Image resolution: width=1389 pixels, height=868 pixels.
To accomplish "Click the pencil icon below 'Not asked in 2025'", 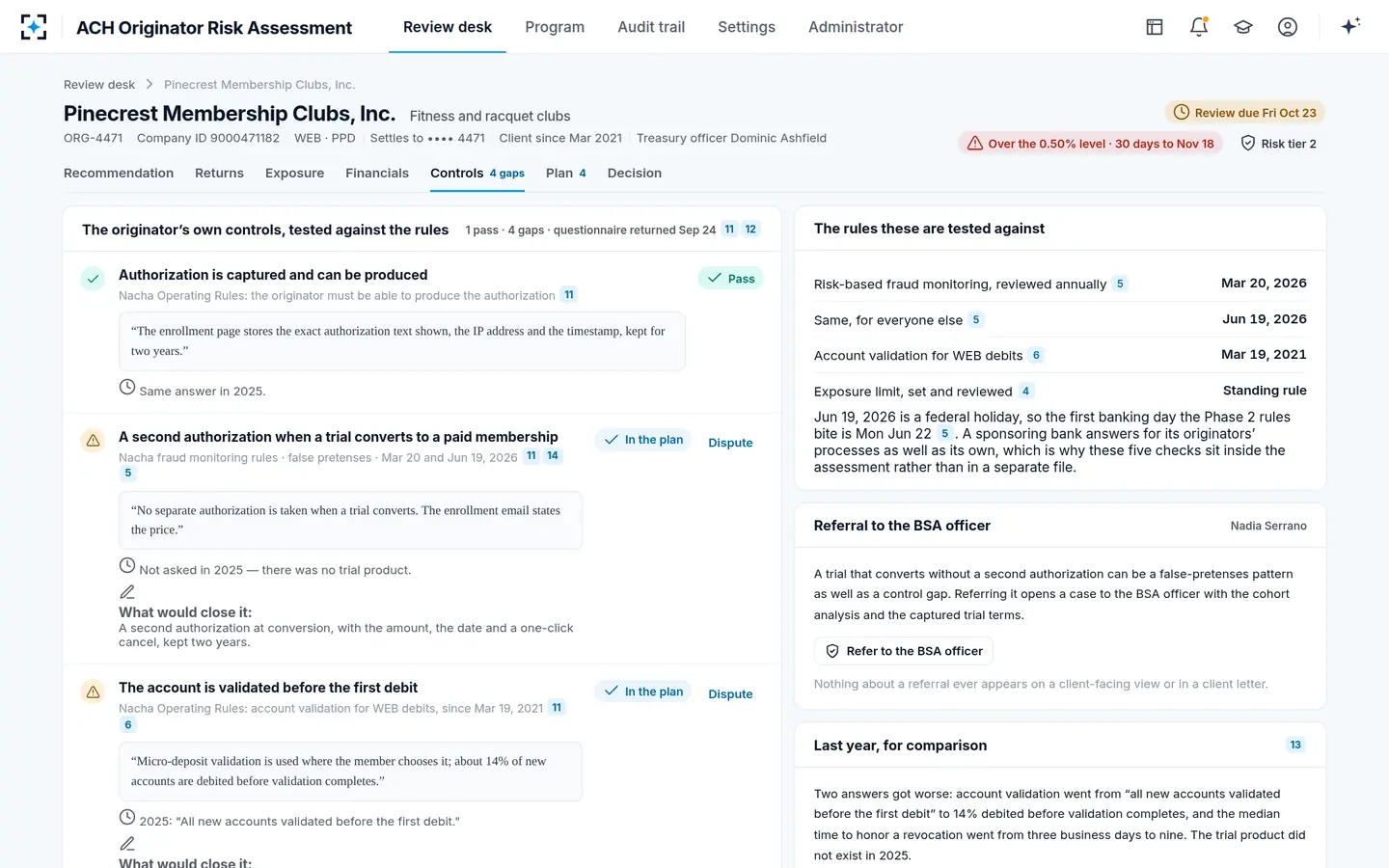I will pos(127,592).
